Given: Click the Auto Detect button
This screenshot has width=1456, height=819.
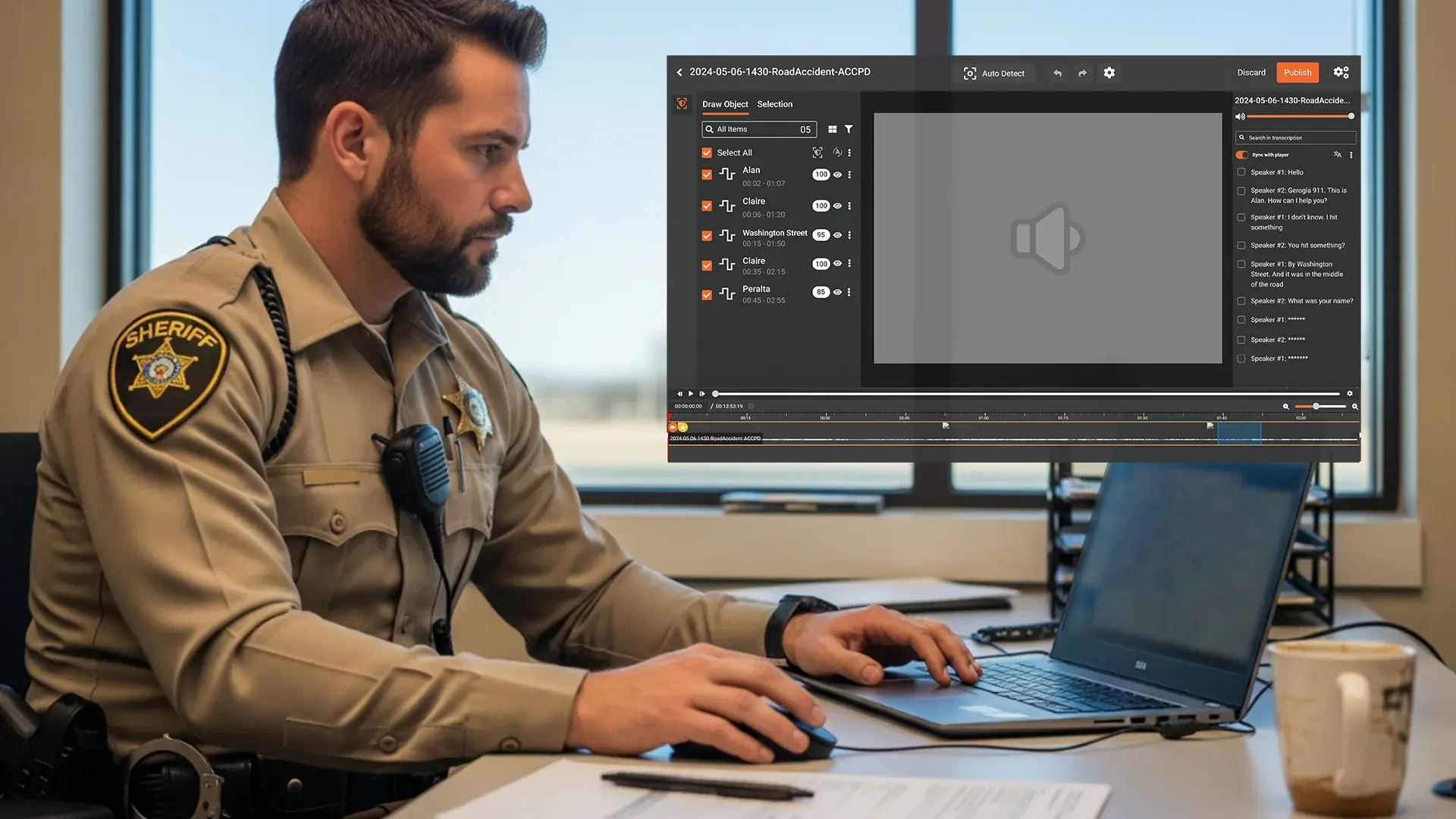Looking at the screenshot, I should pos(993,74).
